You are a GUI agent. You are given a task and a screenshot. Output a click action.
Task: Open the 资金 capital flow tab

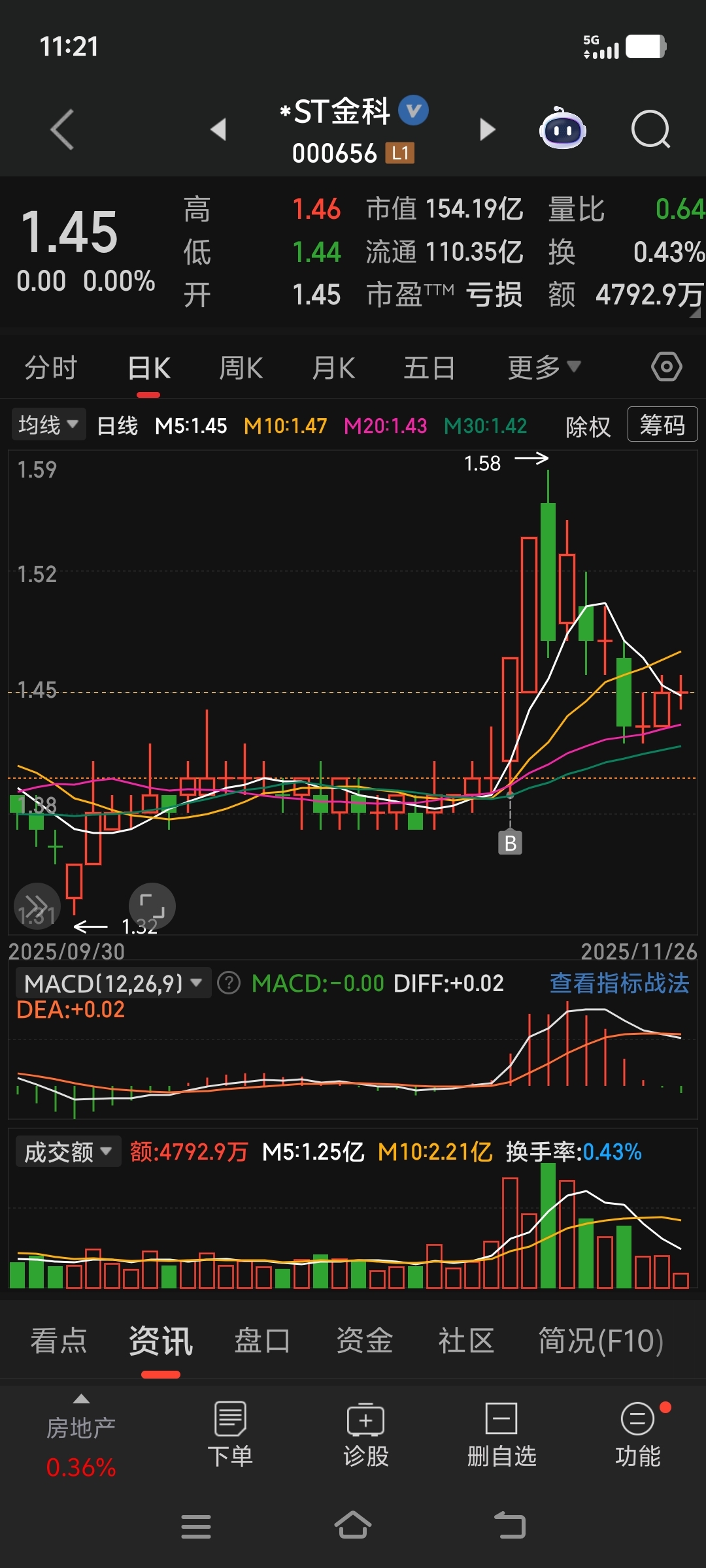pyautogui.click(x=364, y=1341)
